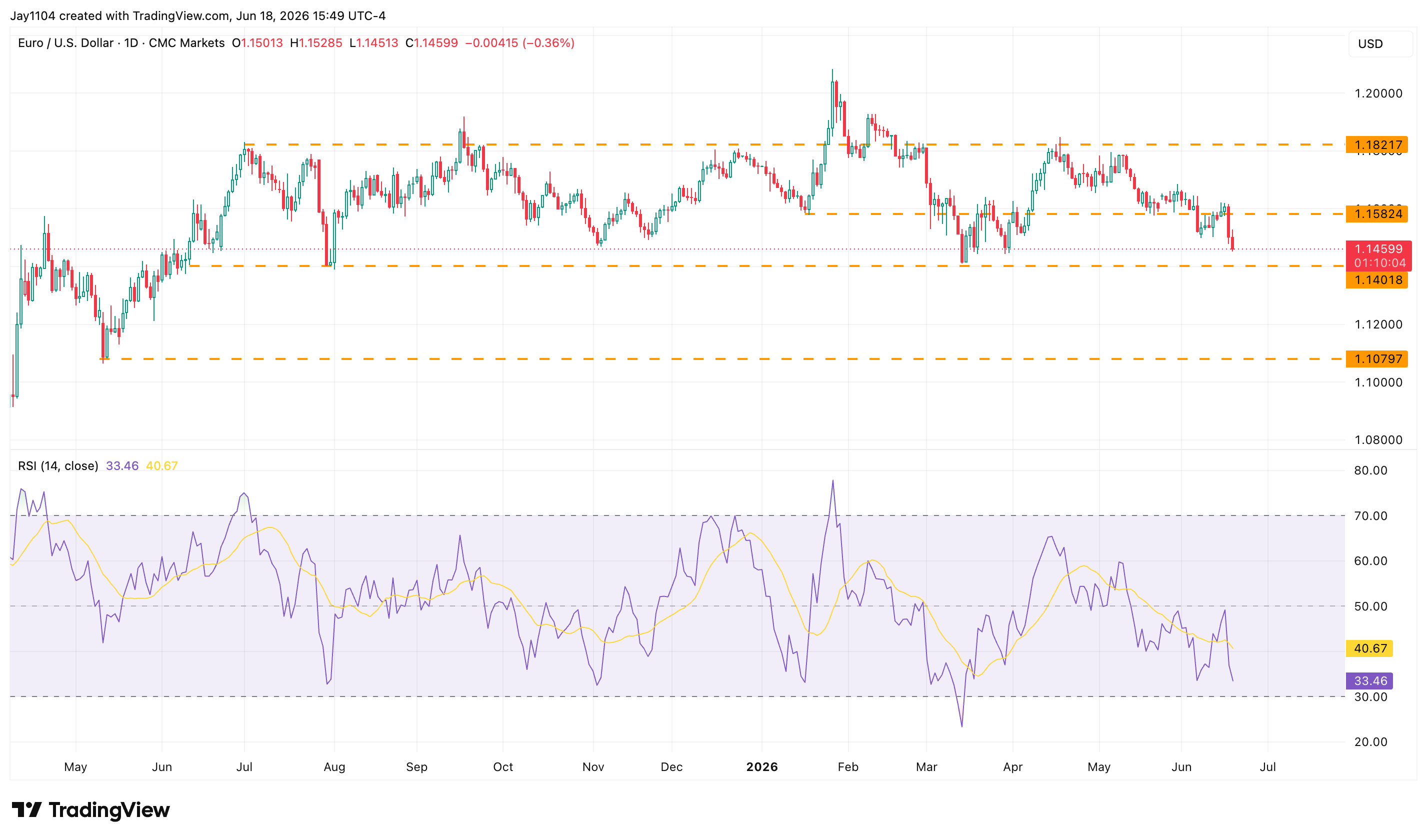This screenshot has height=840, width=1427.
Task: Click the yellow 40.67 RSI axis label
Action: (1369, 648)
